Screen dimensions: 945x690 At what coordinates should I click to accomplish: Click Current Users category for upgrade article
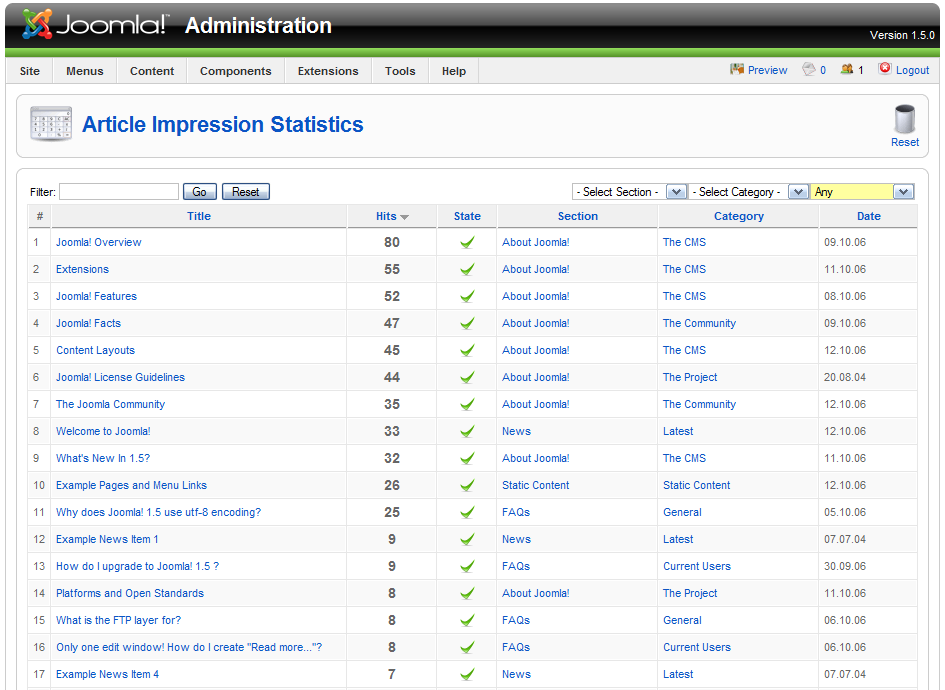(x=697, y=566)
